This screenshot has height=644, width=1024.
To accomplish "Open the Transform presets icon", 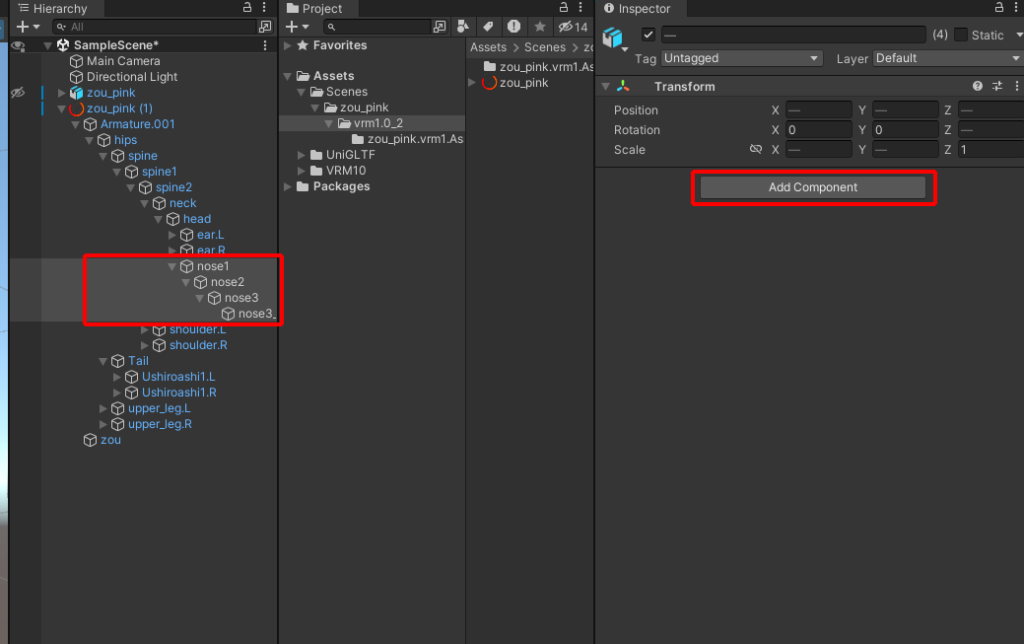I will point(998,85).
